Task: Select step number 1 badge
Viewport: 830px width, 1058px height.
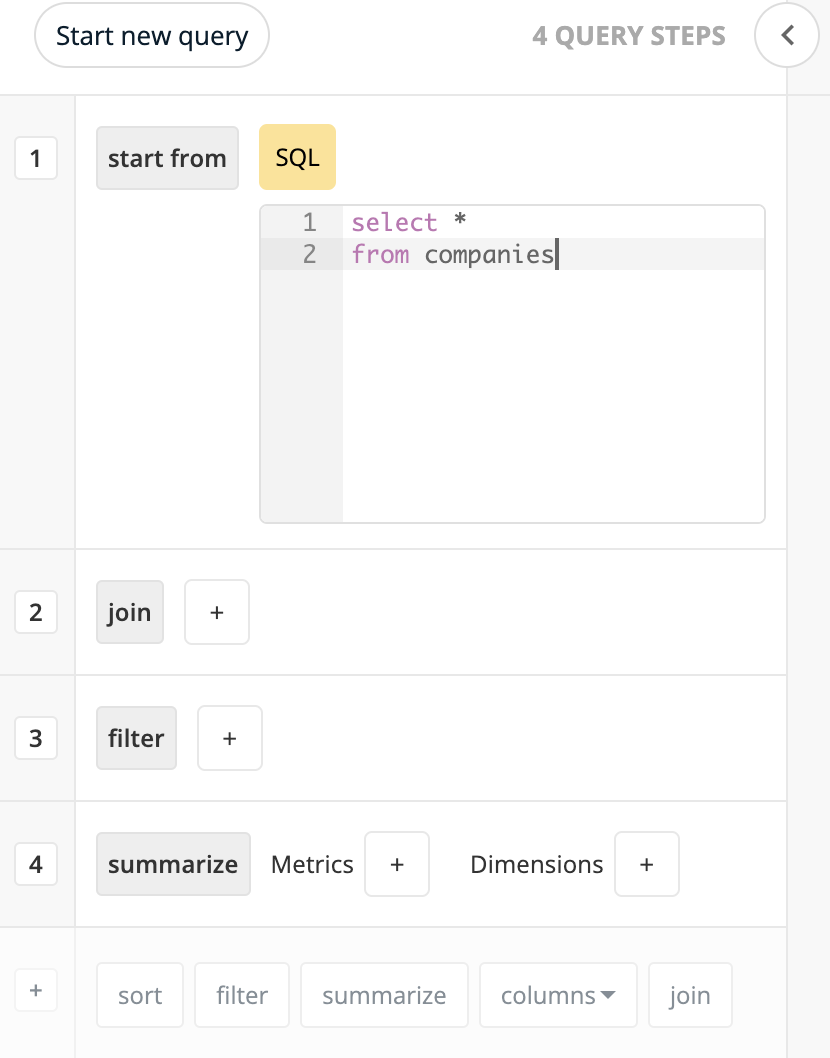Action: (36, 158)
